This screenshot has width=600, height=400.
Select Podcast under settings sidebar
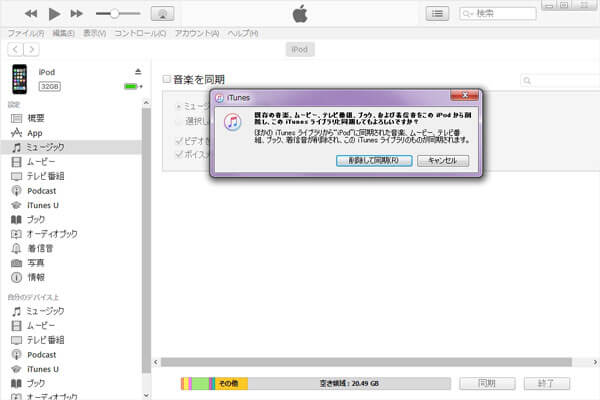tap(71, 191)
